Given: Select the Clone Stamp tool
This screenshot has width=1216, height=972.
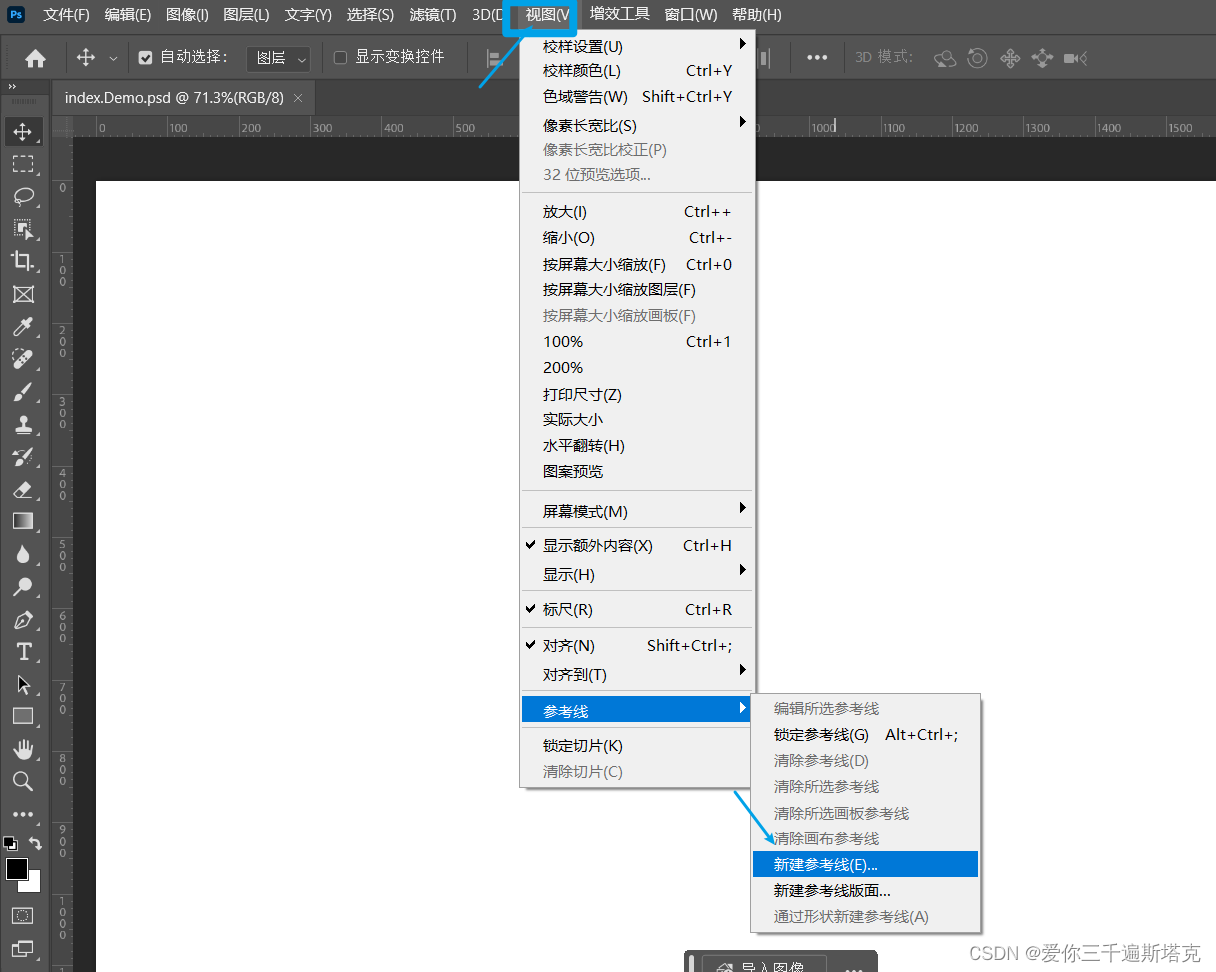Looking at the screenshot, I should [x=23, y=424].
